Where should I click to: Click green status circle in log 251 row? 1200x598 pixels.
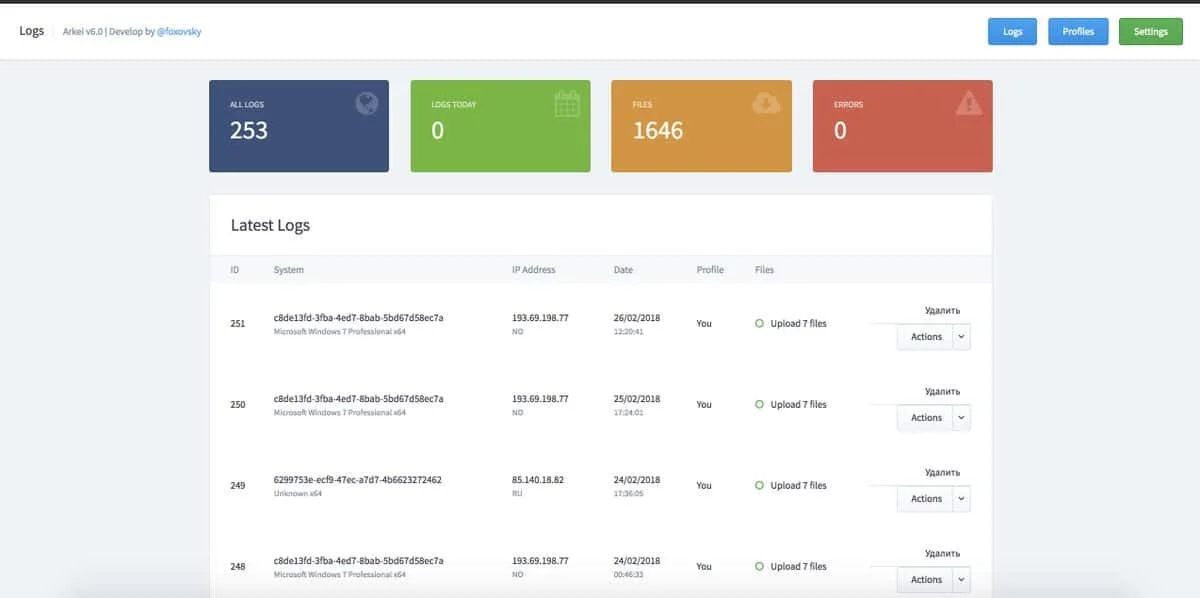coord(760,323)
